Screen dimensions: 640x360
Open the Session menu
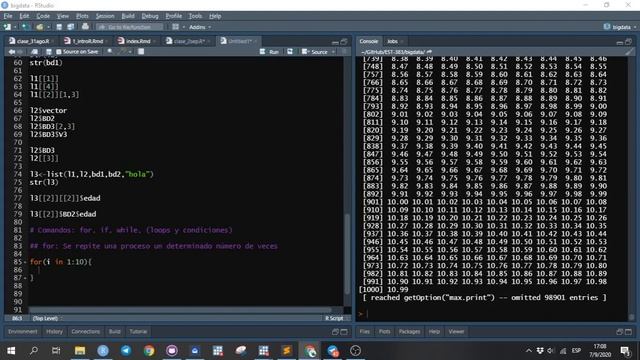tap(105, 16)
